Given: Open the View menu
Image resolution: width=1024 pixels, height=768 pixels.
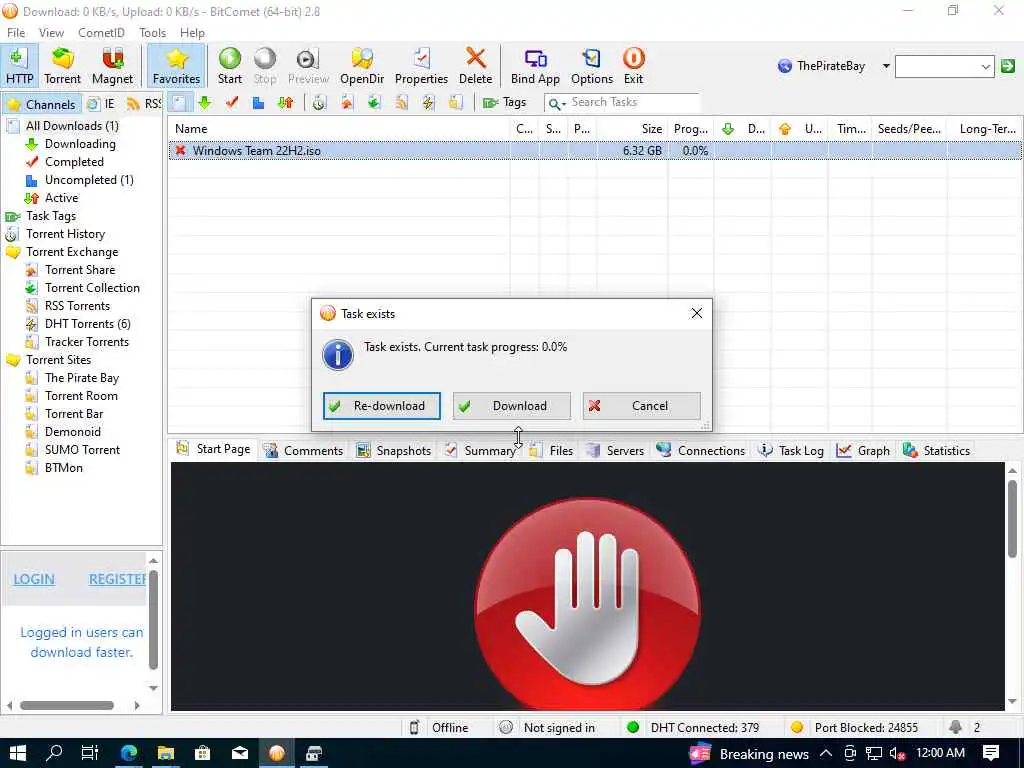Looking at the screenshot, I should click(x=51, y=33).
